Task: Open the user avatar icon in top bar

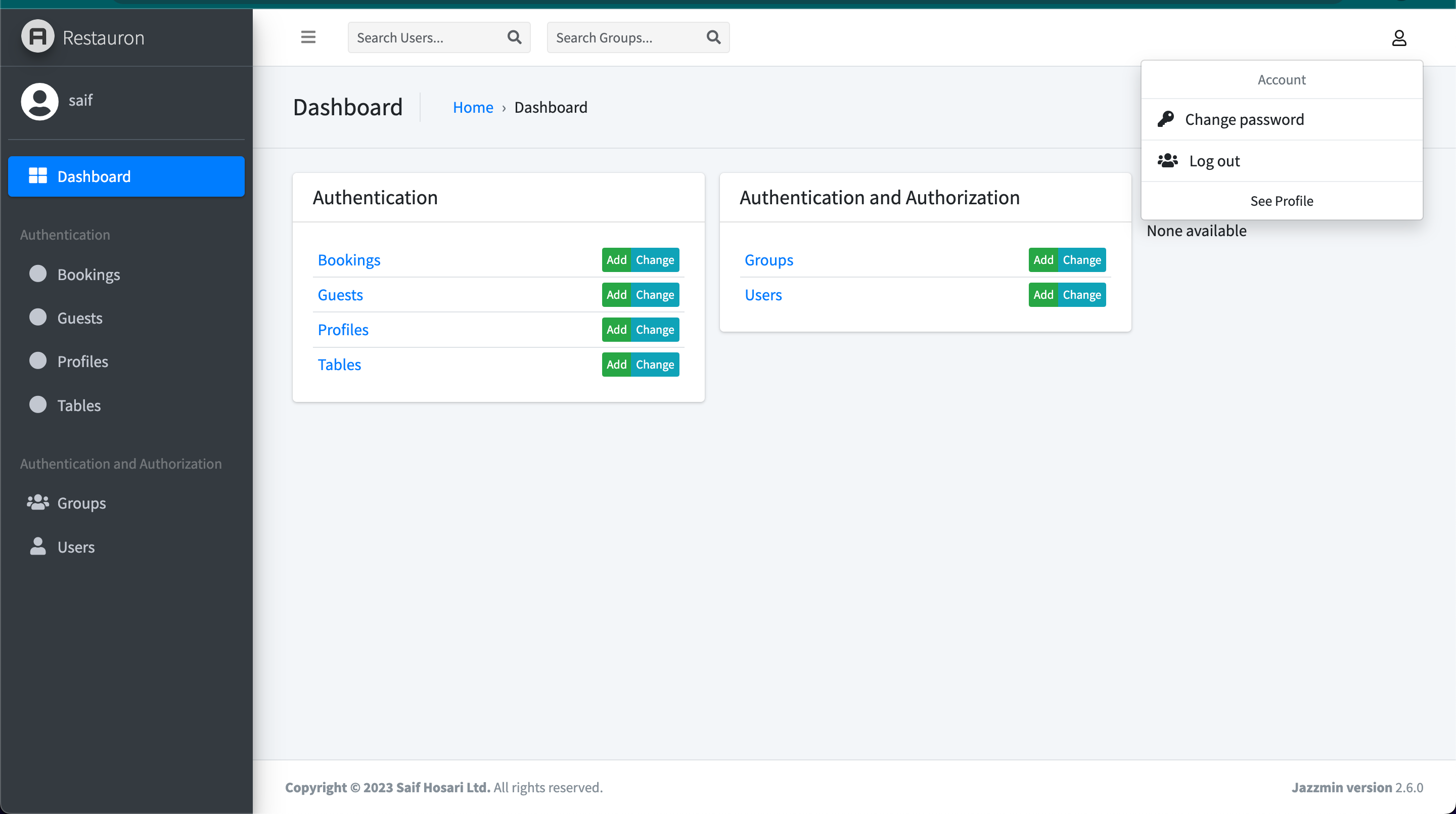Action: (1399, 37)
